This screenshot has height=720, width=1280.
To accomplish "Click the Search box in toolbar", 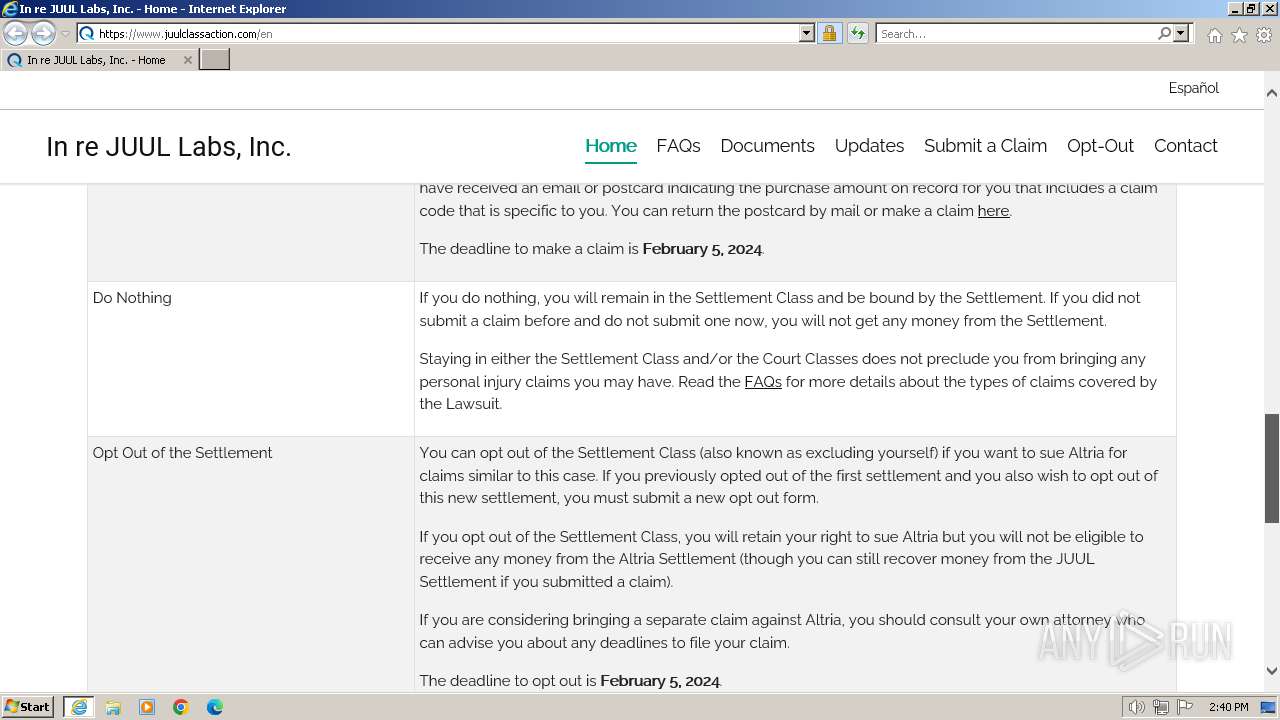I will (1016, 33).
